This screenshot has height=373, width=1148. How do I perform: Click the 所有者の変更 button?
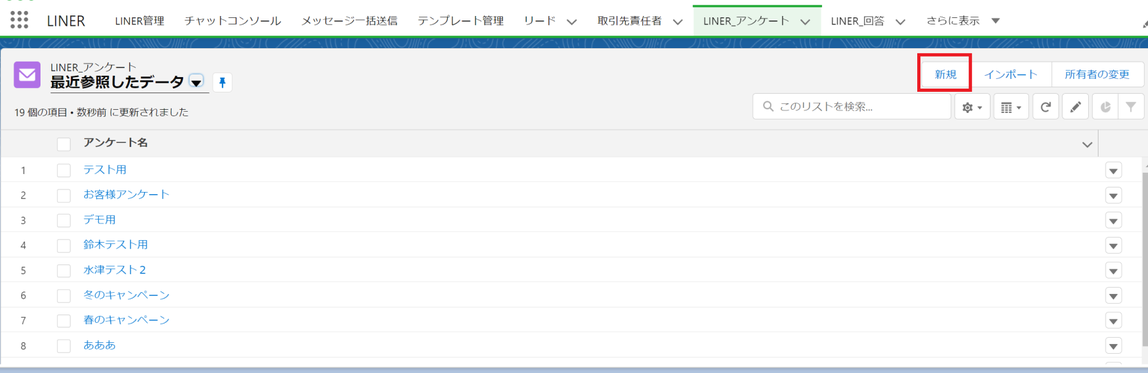[1097, 74]
